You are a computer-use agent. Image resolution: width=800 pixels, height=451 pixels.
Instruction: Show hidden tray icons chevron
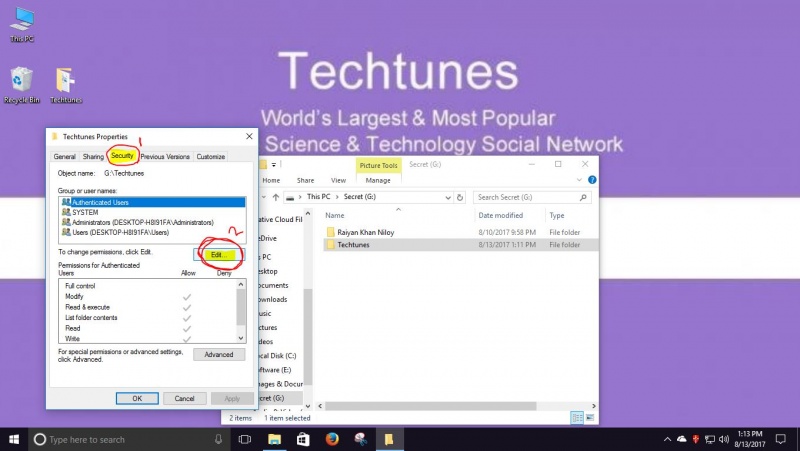(667, 439)
